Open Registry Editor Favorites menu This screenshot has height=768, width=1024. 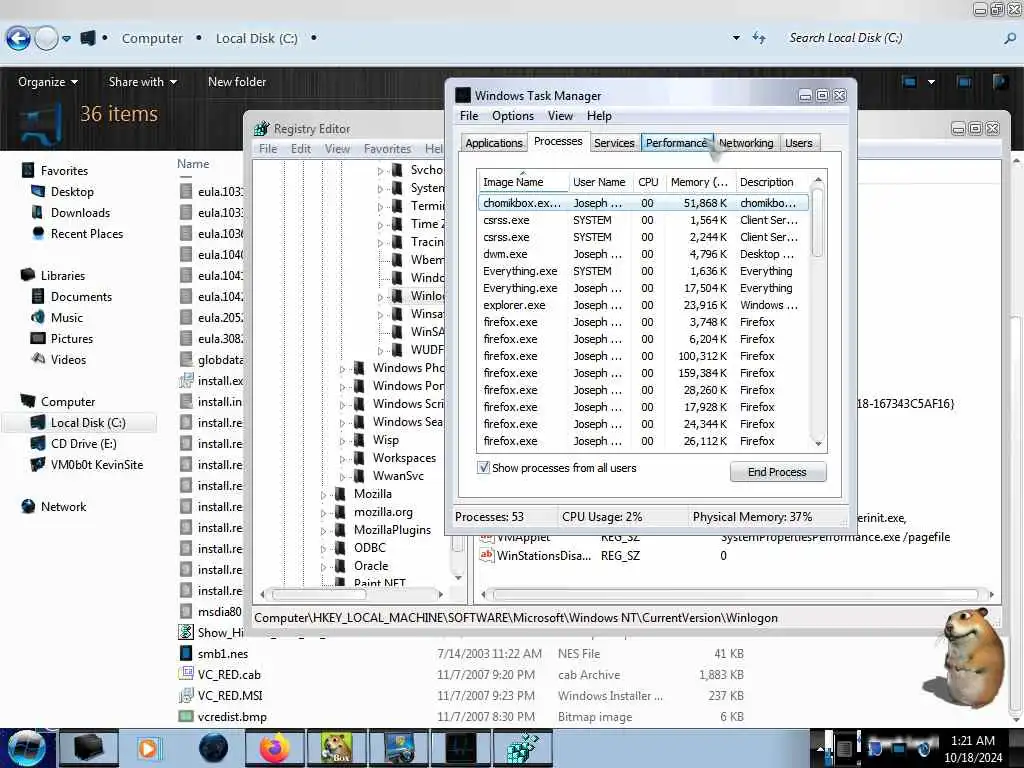[x=387, y=149]
